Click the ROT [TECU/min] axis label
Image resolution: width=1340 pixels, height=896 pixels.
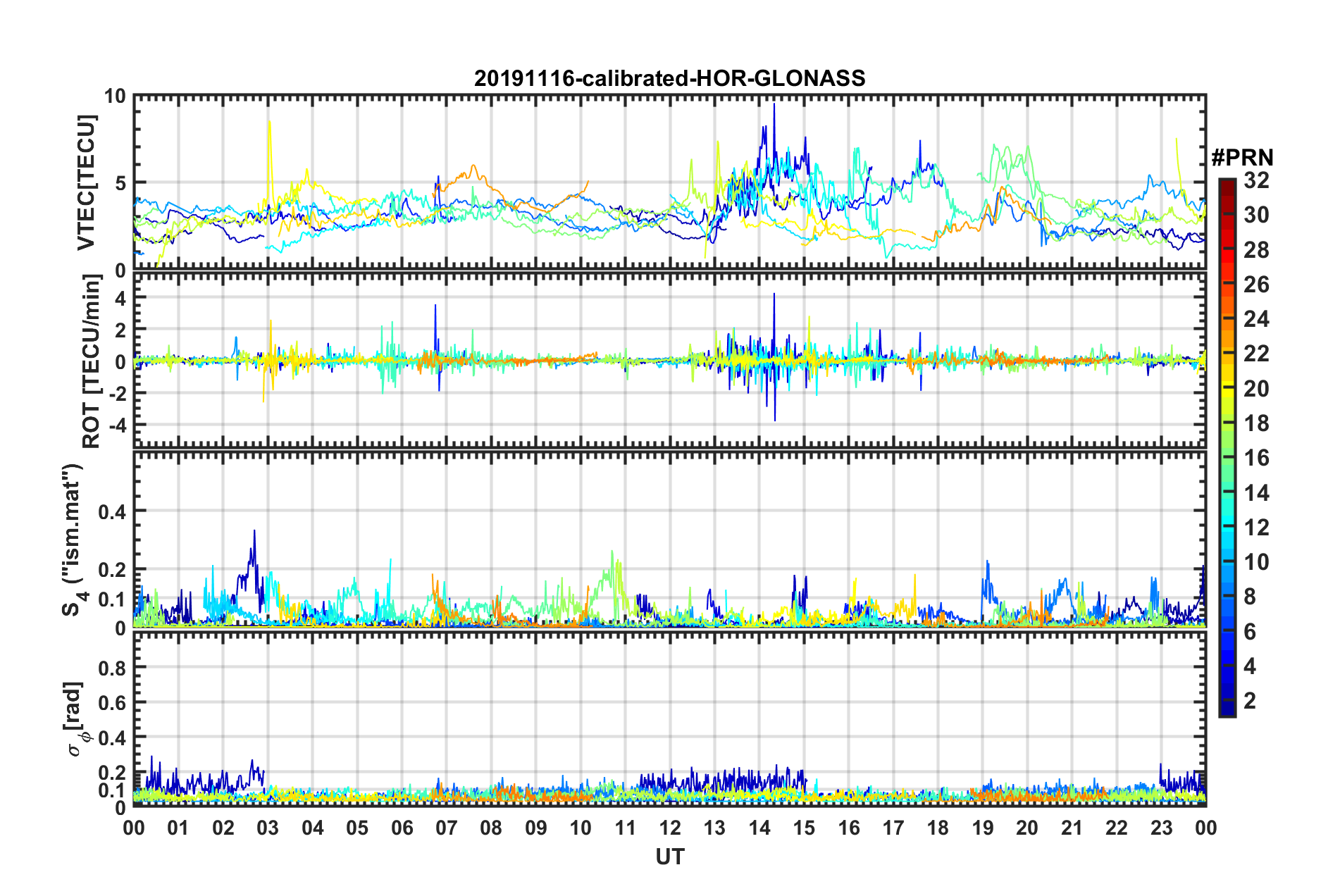(x=92, y=361)
